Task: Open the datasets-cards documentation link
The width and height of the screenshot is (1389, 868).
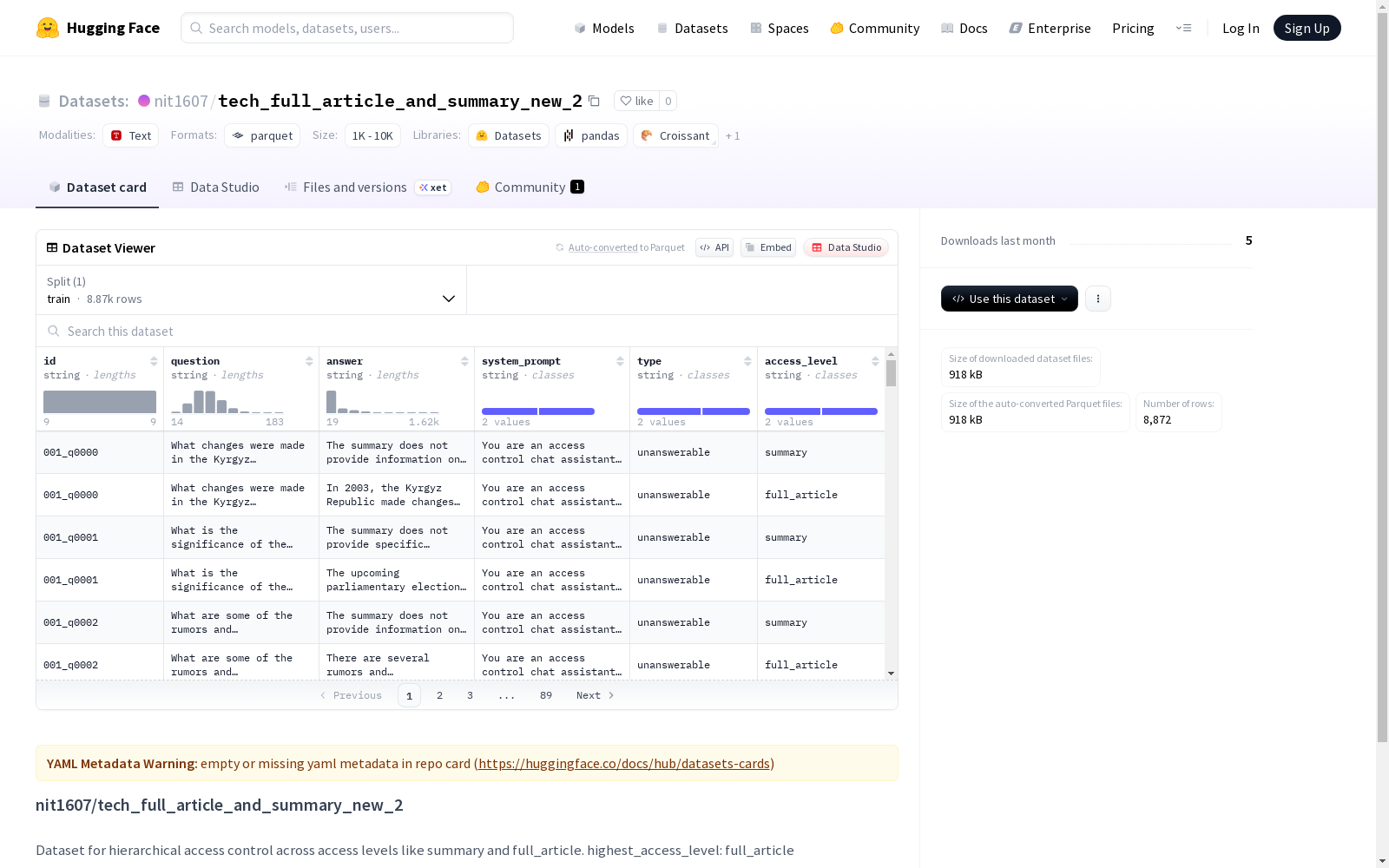Action: pyautogui.click(x=624, y=764)
